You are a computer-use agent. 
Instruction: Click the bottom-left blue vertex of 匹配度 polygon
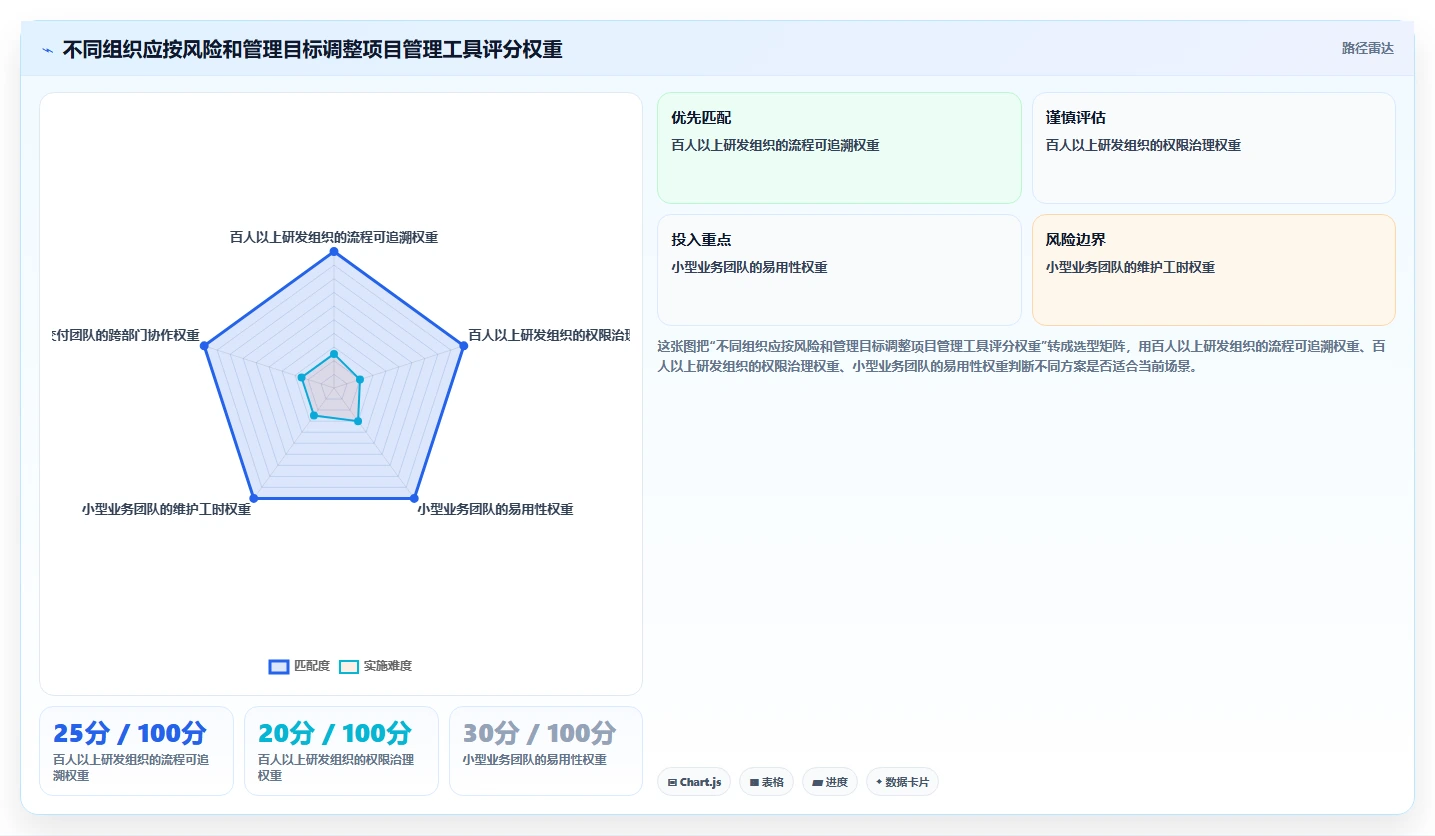(253, 497)
